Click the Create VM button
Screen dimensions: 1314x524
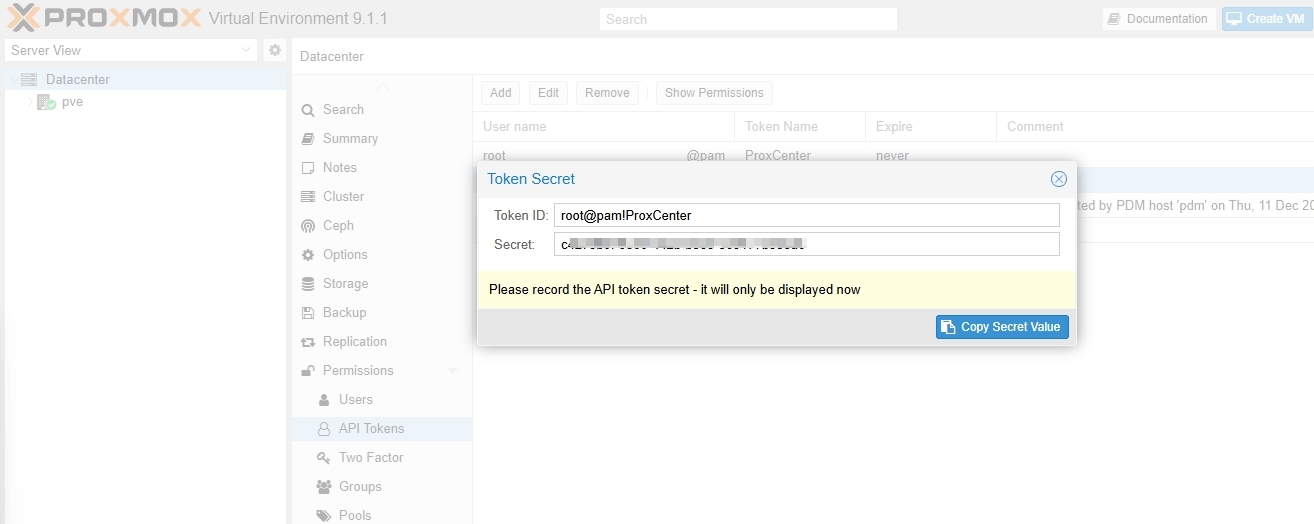1267,19
